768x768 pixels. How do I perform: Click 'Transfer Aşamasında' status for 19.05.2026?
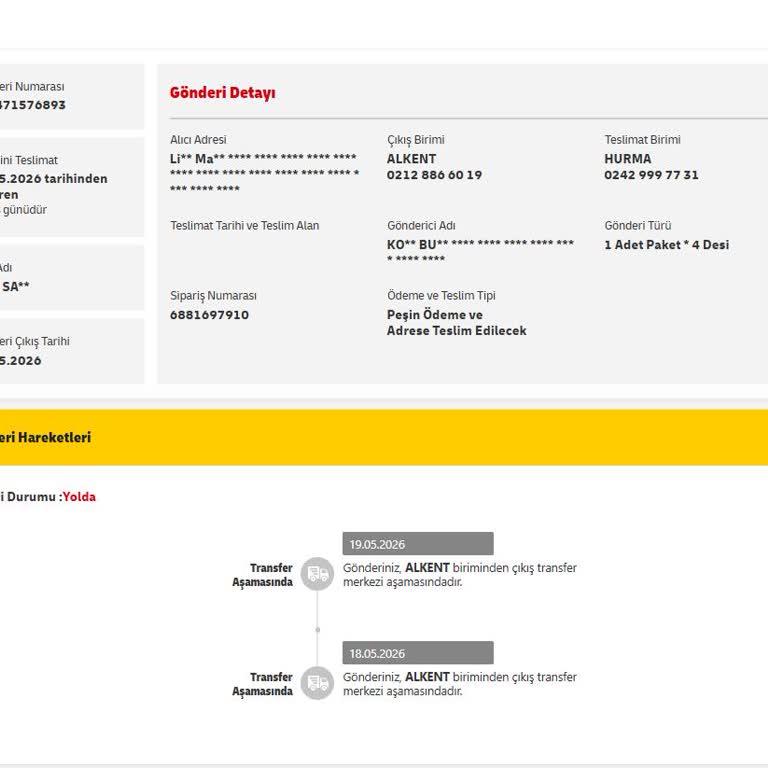(x=262, y=575)
